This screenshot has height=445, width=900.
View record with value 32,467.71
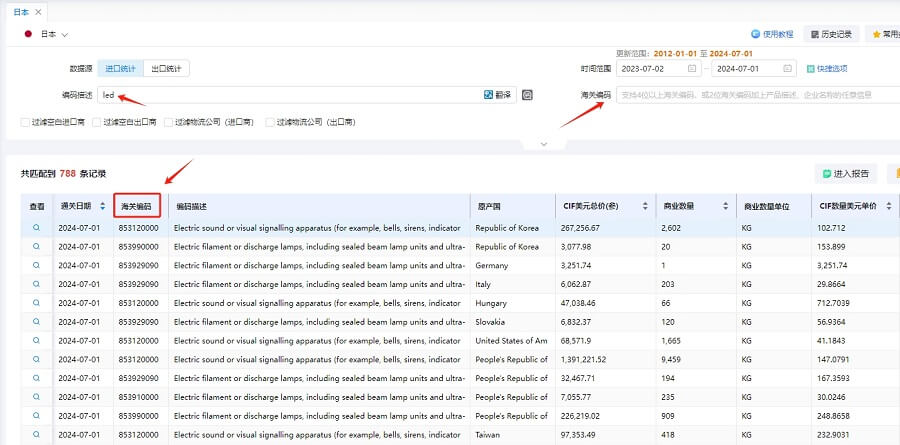click(36, 378)
